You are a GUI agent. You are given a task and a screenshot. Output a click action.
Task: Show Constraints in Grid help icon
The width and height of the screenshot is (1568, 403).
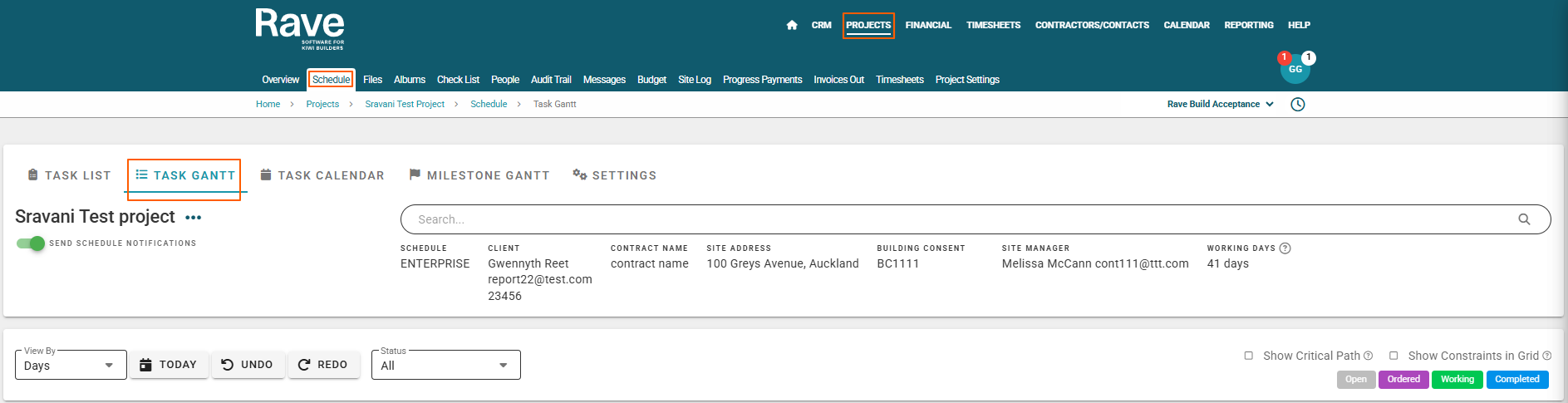pos(1546,356)
